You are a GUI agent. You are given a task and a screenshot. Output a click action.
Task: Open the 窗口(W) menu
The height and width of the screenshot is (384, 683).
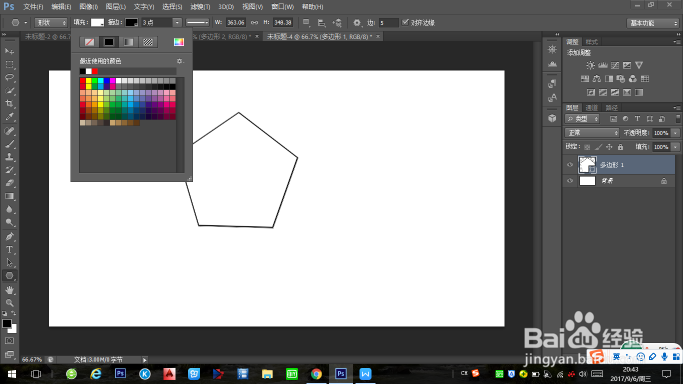(282, 7)
